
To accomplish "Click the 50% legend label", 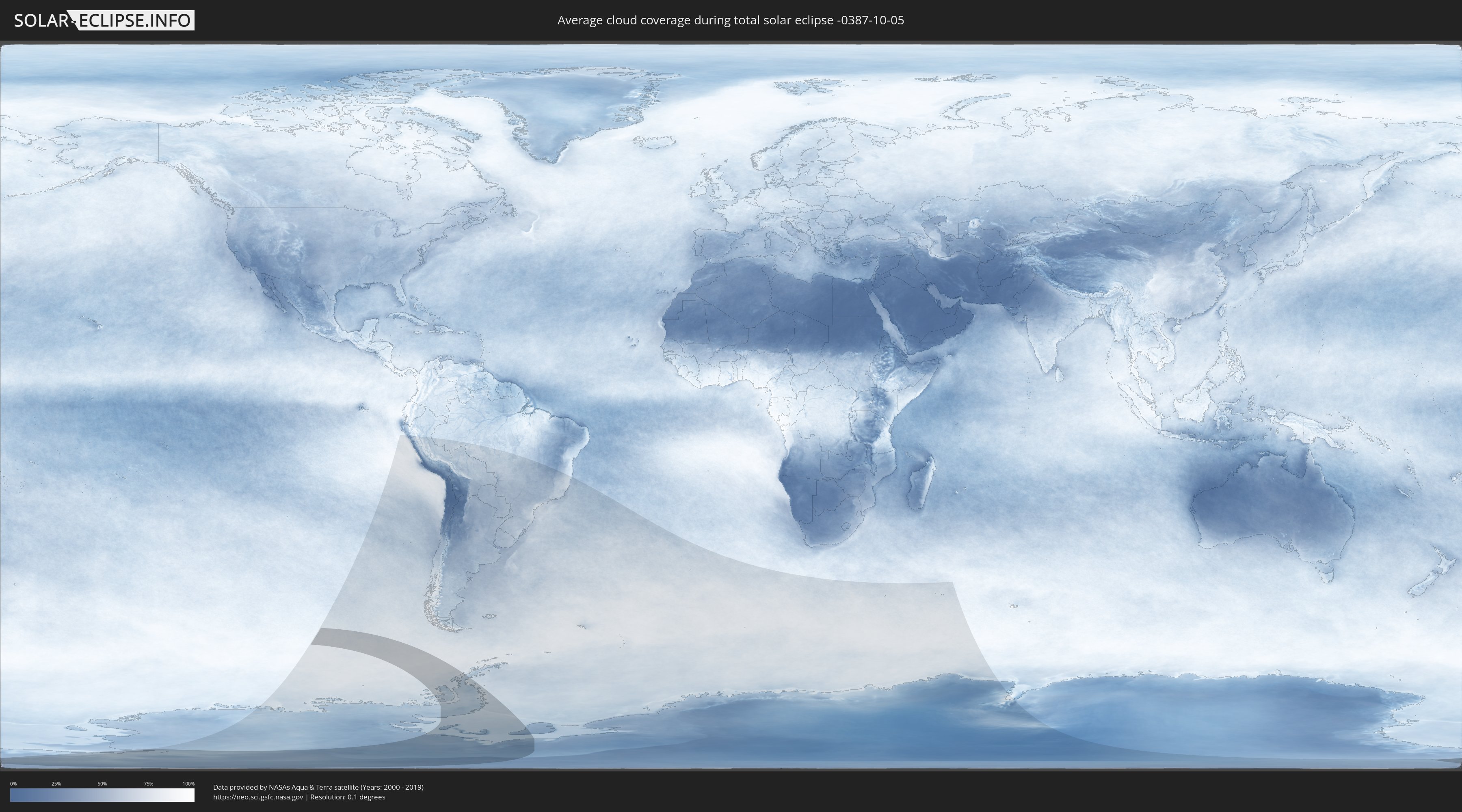I will [102, 784].
